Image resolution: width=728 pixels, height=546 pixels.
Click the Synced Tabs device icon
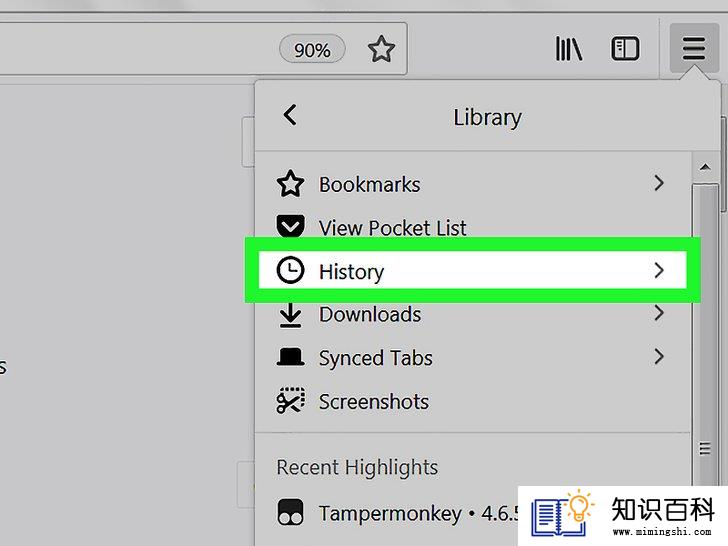click(x=291, y=357)
